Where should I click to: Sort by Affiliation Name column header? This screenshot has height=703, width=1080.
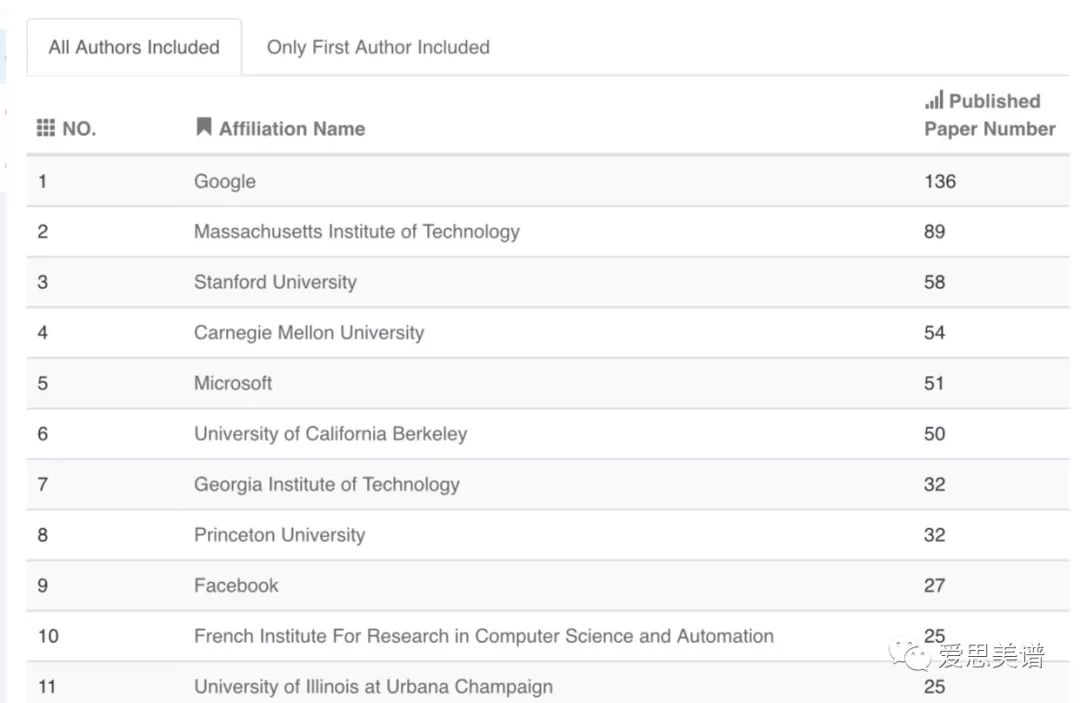[292, 128]
